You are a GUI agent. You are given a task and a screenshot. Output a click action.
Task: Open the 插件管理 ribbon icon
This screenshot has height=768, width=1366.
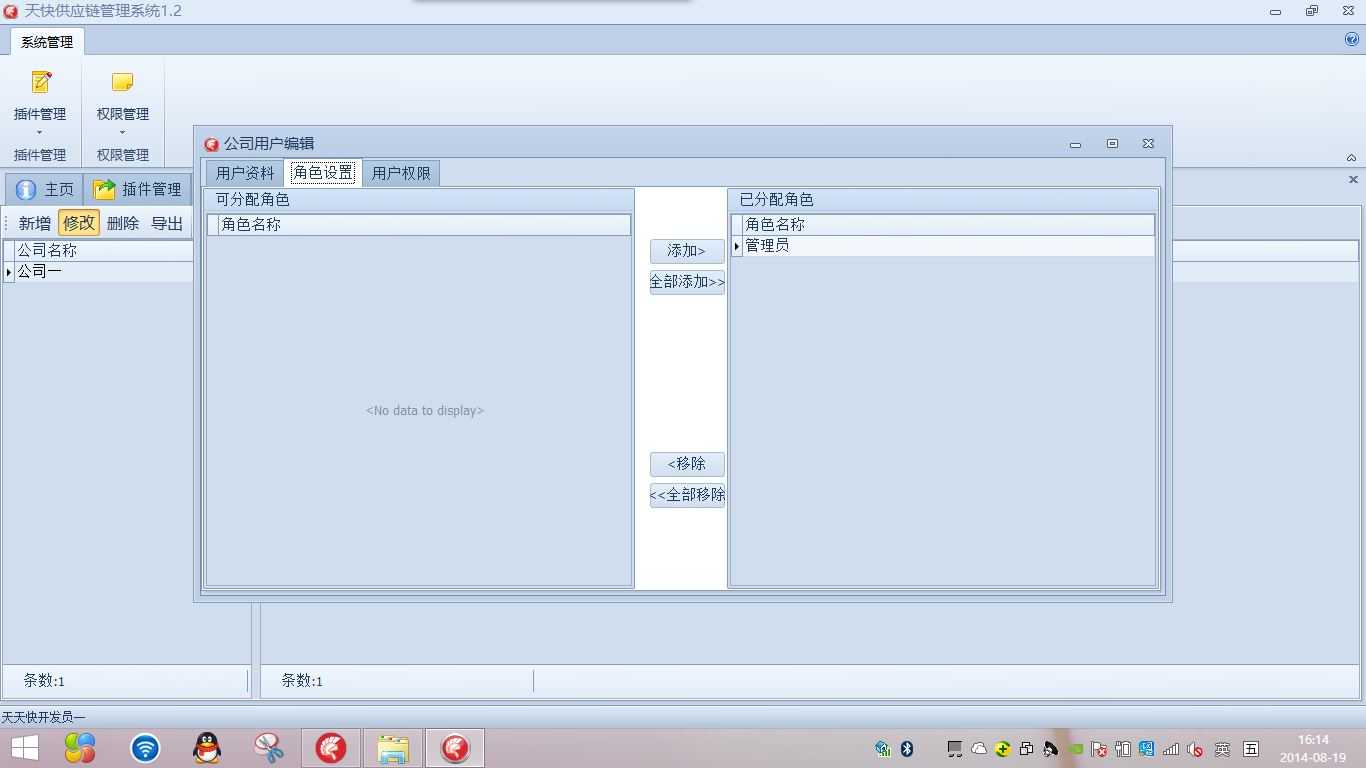40,82
